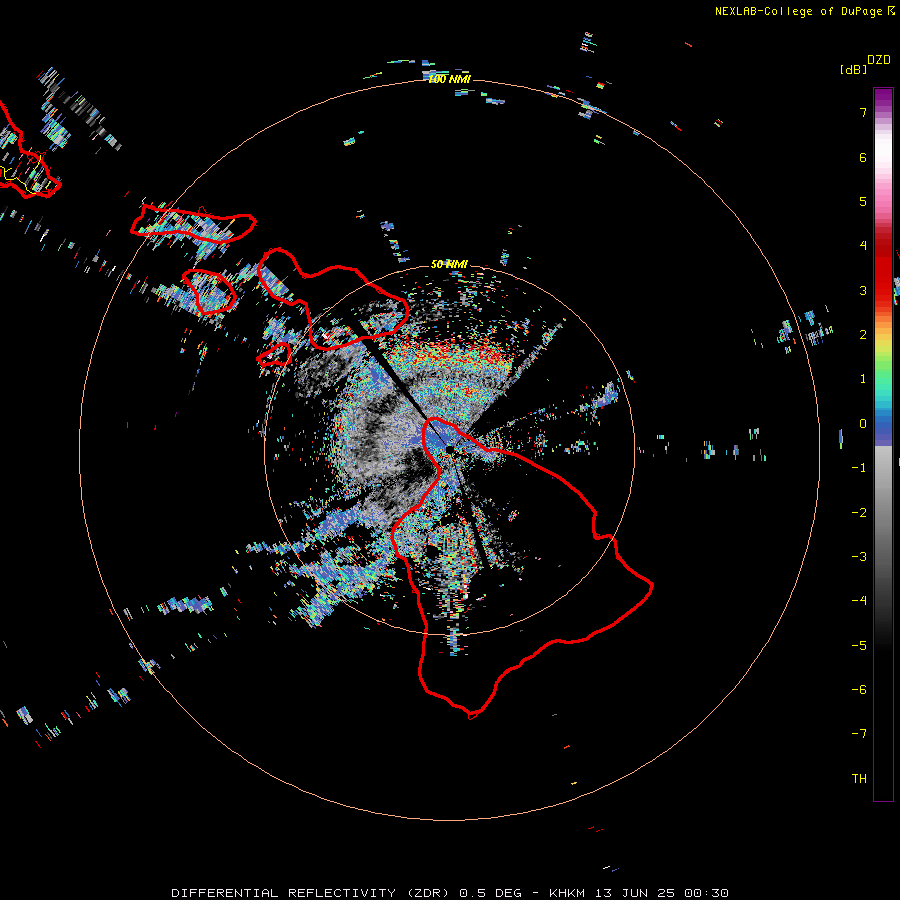Click the 2 value on the color scale

[x=863, y=335]
